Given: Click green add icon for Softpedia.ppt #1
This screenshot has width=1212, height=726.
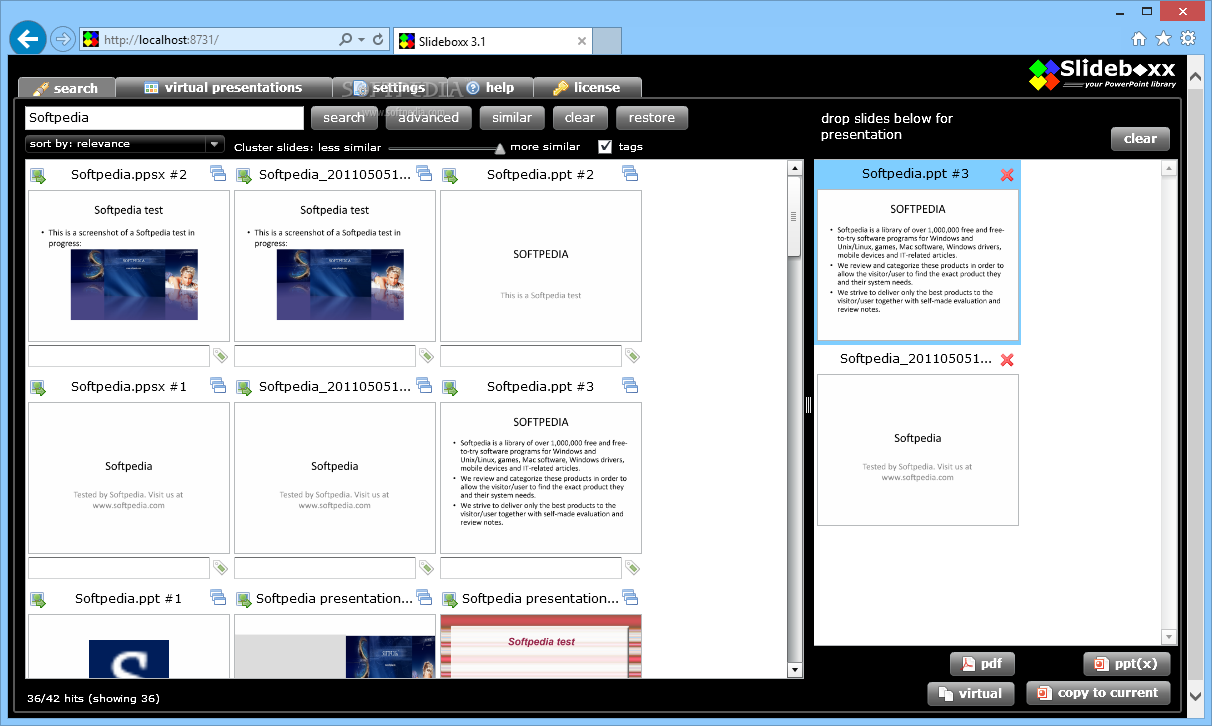Looking at the screenshot, I should (38, 600).
